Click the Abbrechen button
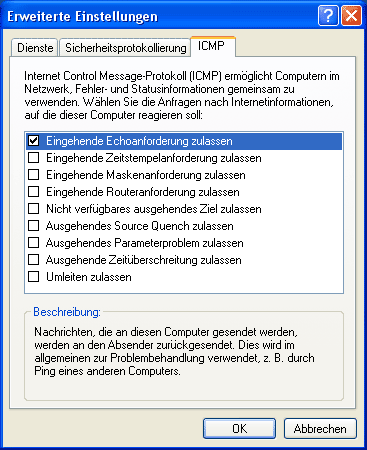This screenshot has height=450, width=367. pos(320,428)
